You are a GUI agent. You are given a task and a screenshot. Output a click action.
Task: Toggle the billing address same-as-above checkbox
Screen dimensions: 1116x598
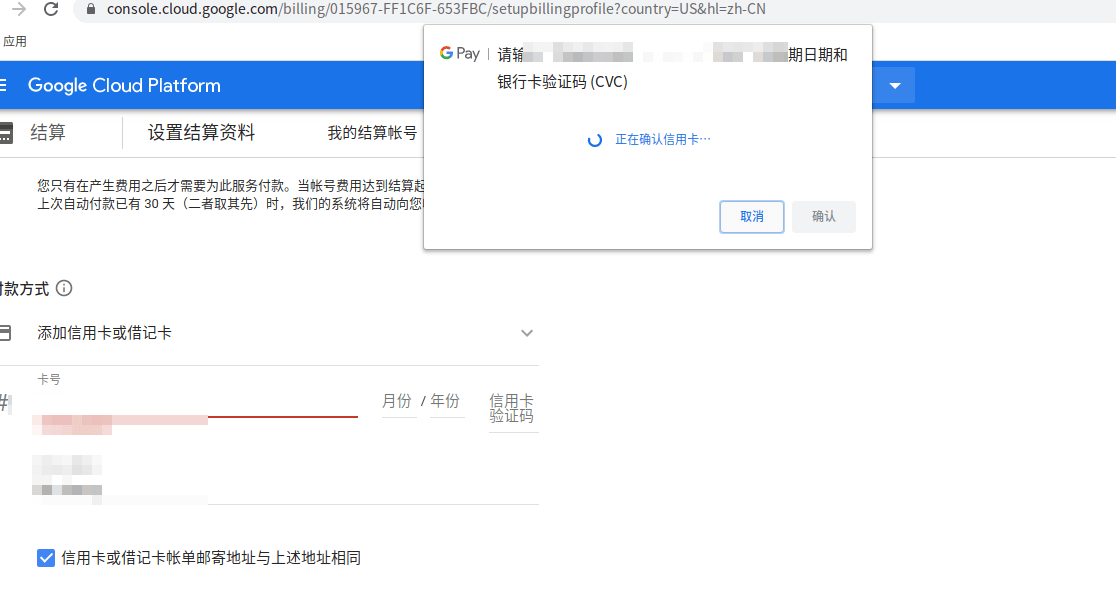pos(46,558)
